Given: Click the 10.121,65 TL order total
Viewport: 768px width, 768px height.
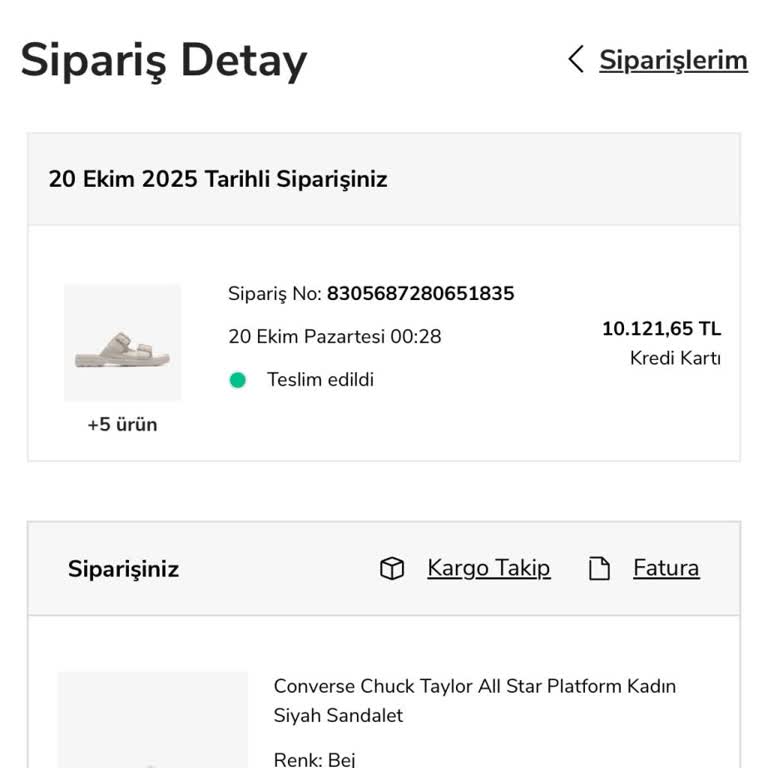Looking at the screenshot, I should [x=661, y=329].
